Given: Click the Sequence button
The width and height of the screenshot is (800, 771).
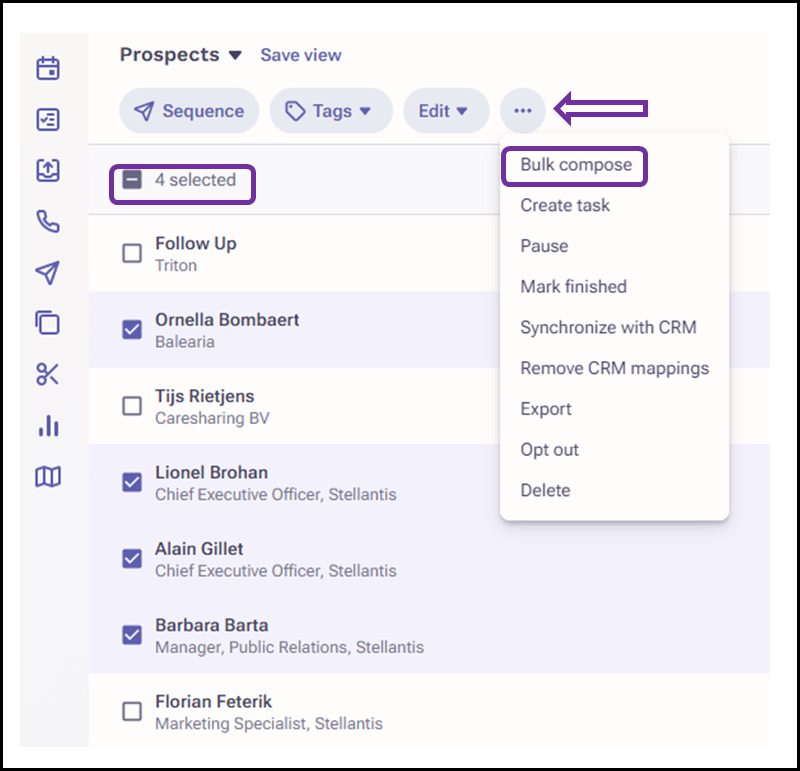Looking at the screenshot, I should tap(189, 111).
